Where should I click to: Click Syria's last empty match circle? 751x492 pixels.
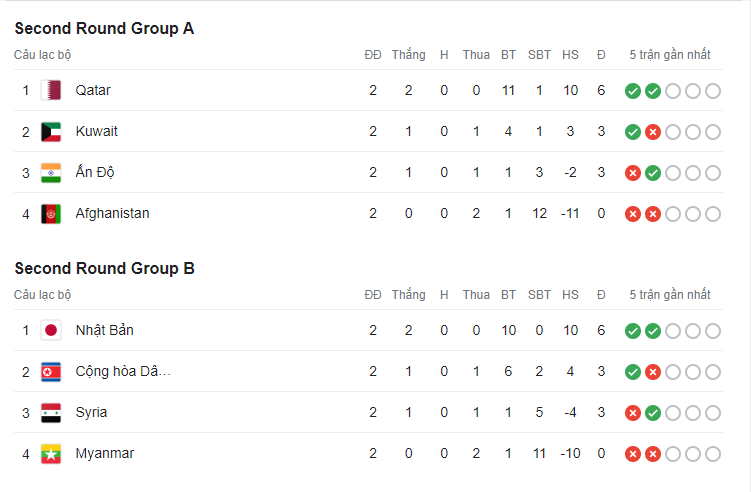click(713, 412)
